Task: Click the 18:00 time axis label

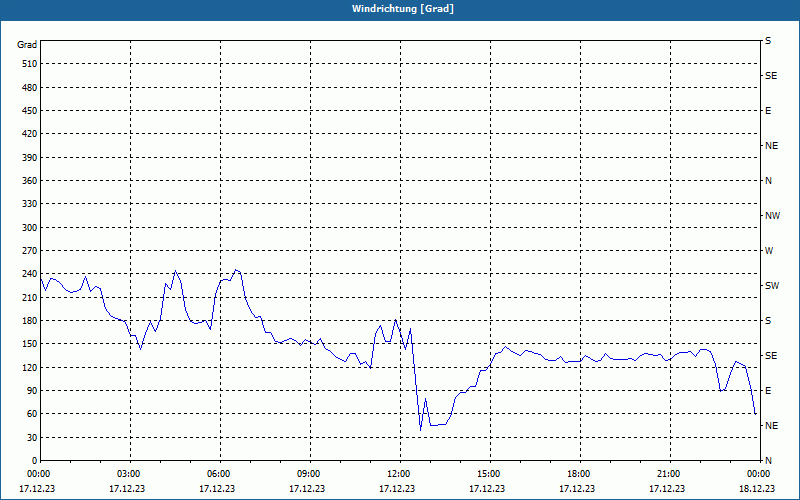Action: point(579,474)
